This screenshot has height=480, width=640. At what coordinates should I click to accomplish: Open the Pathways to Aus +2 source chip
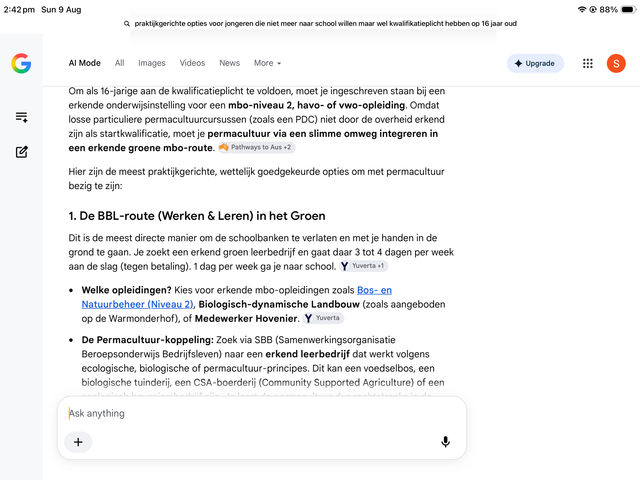(257, 147)
